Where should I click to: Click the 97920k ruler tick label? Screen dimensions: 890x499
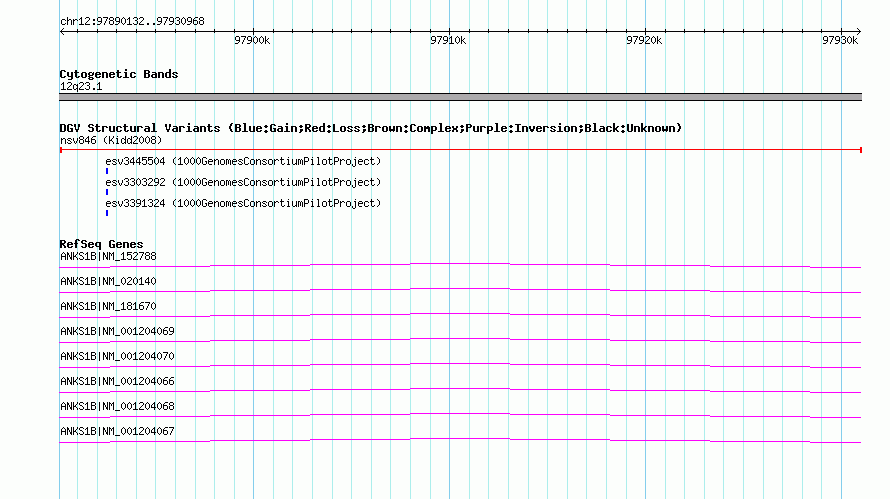[x=644, y=40]
